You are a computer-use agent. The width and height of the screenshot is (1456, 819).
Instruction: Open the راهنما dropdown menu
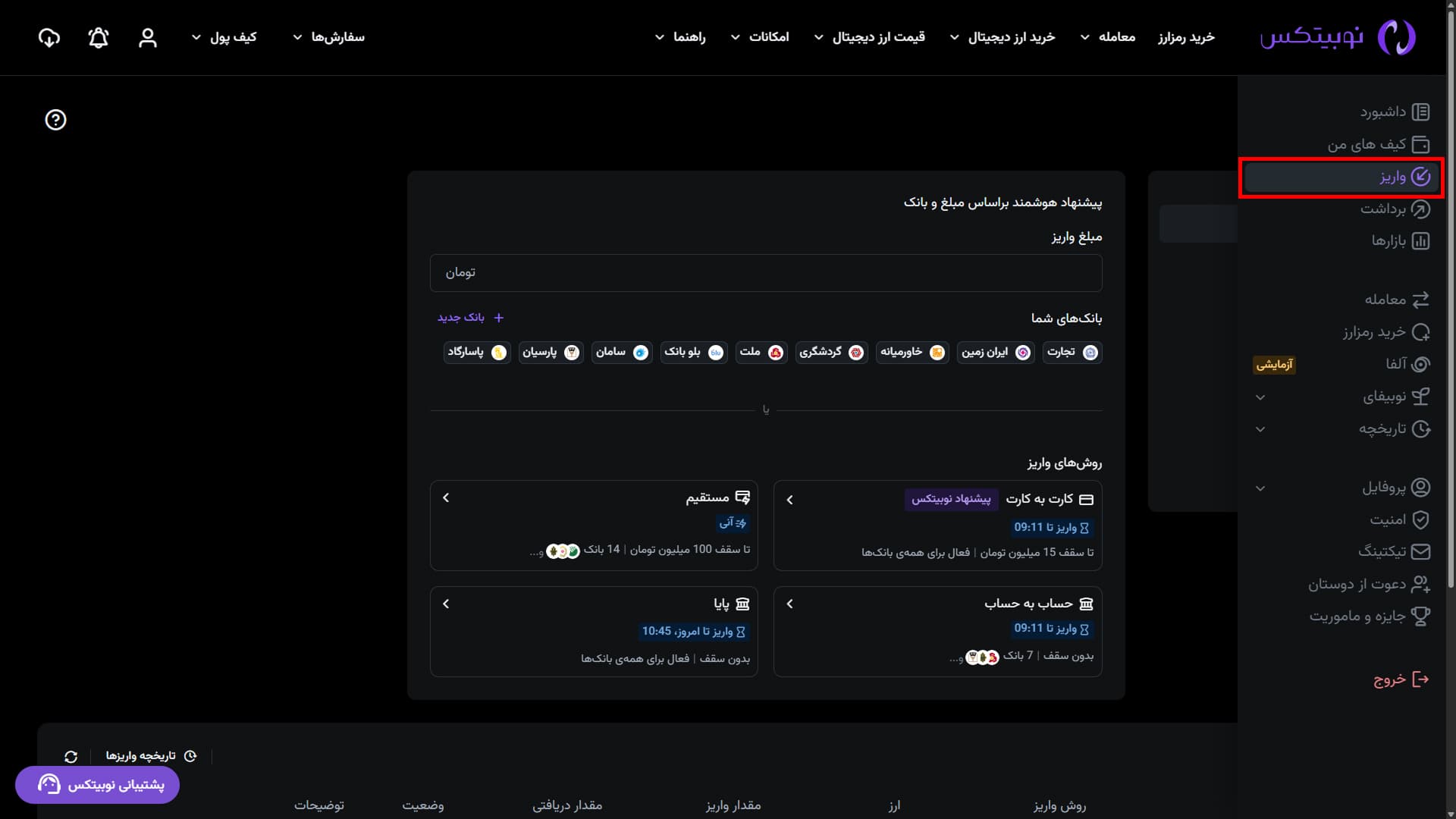[680, 37]
